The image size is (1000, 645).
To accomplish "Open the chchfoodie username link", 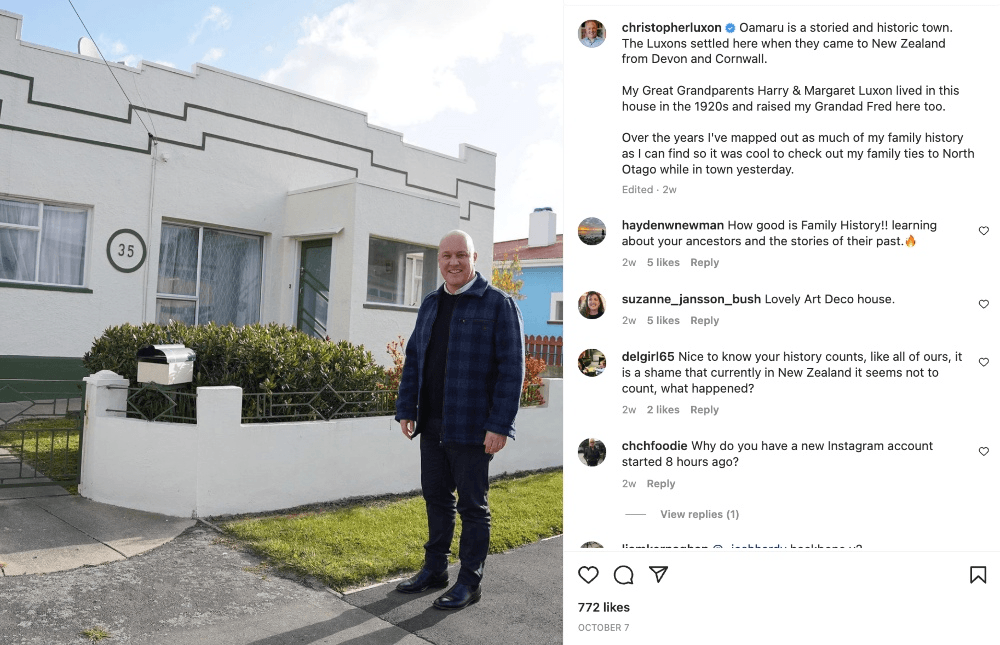I will [654, 445].
